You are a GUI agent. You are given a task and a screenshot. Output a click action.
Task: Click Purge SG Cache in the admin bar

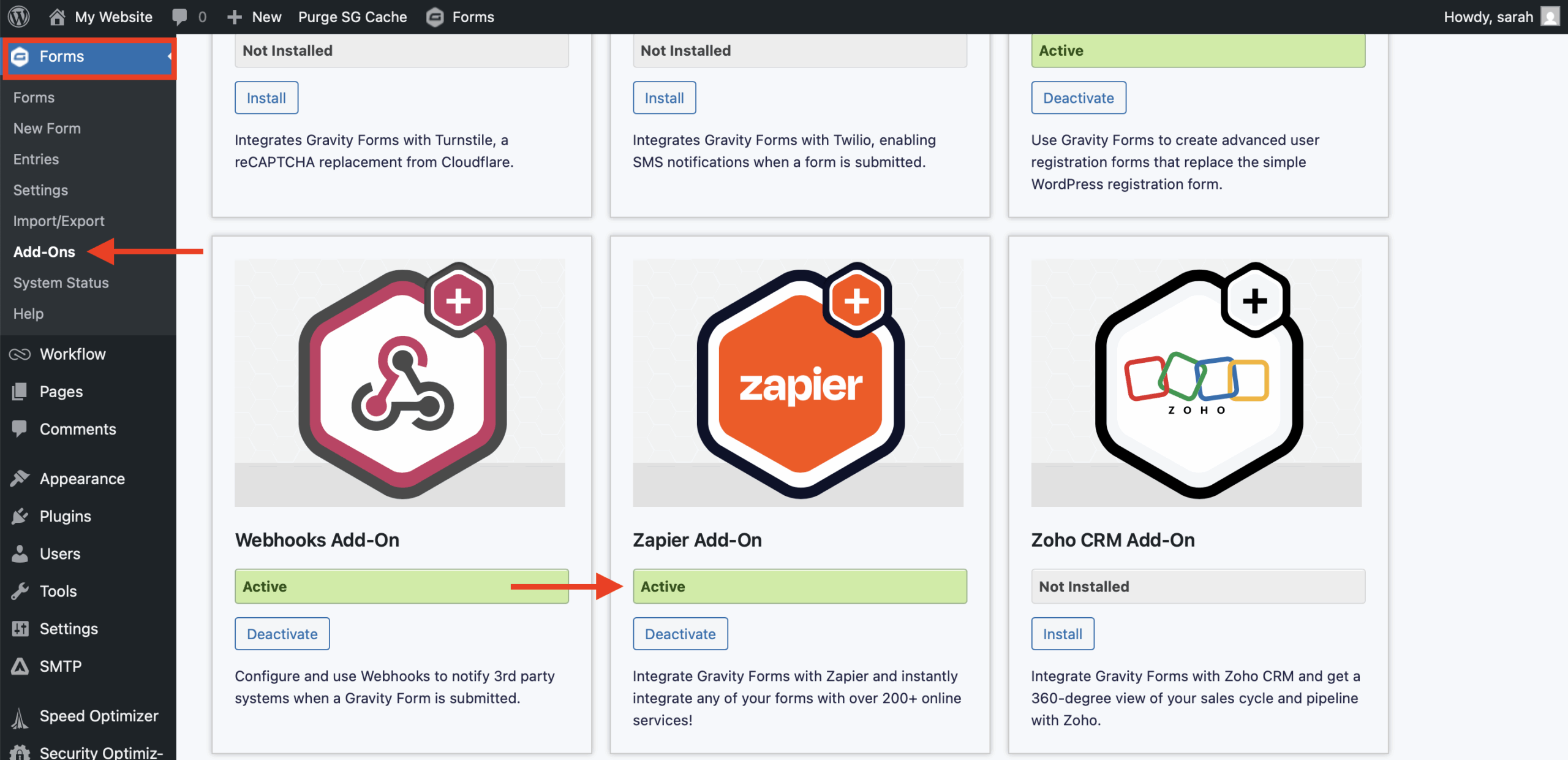352,17
